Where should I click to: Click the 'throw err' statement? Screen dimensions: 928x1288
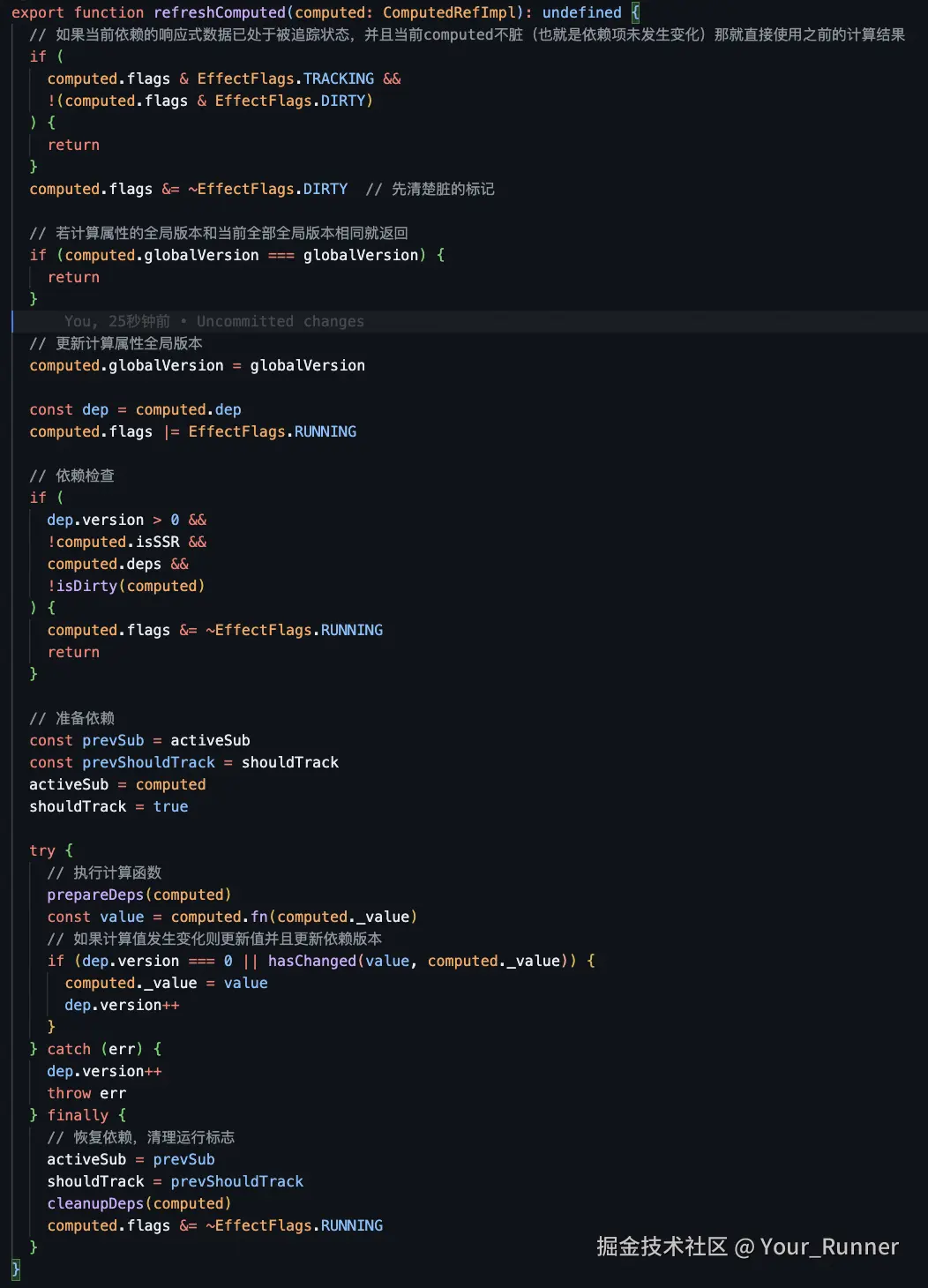(86, 1093)
